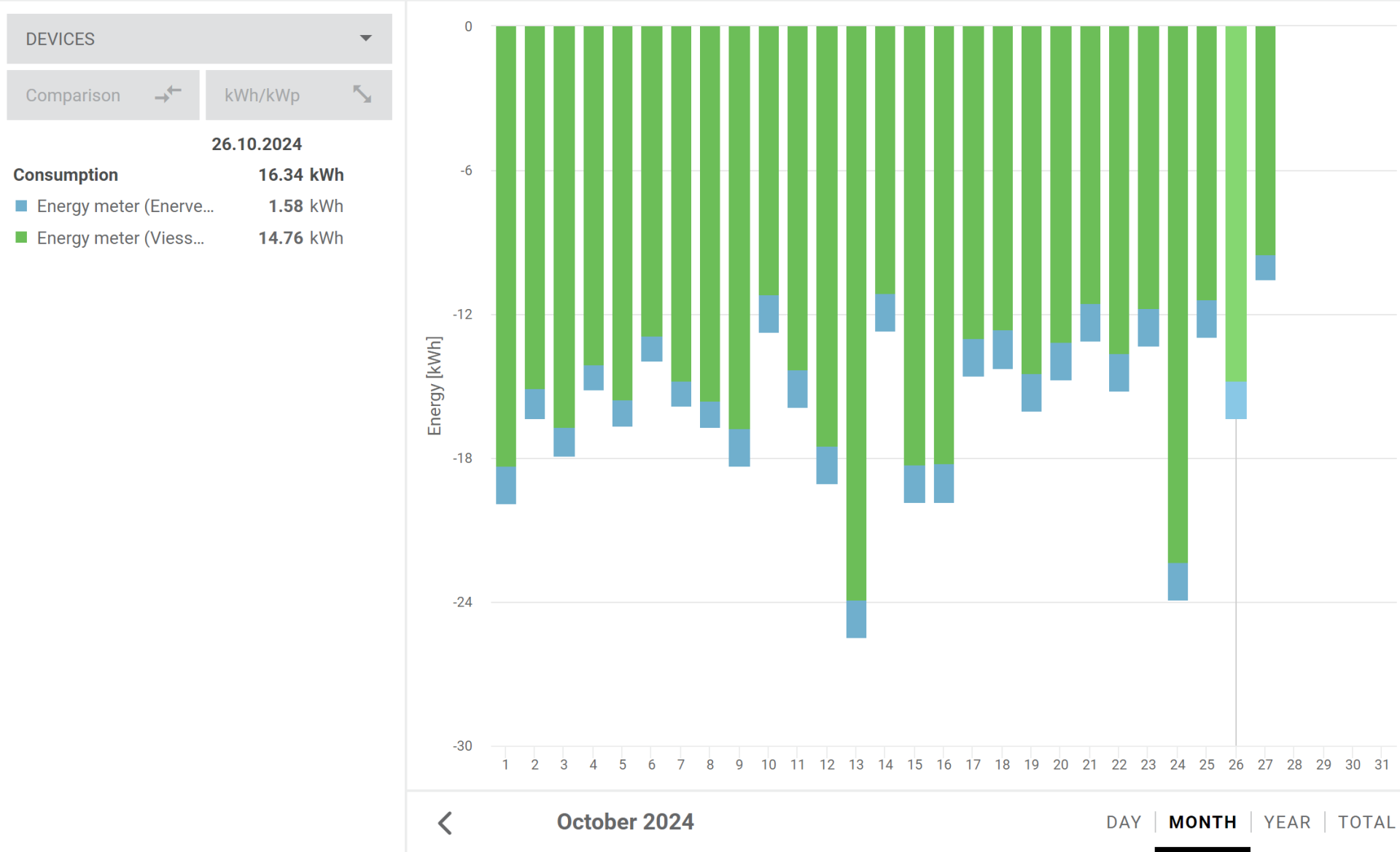Viewport: 1400px width, 852px height.
Task: Select the green bar for day 13
Action: click(856, 313)
